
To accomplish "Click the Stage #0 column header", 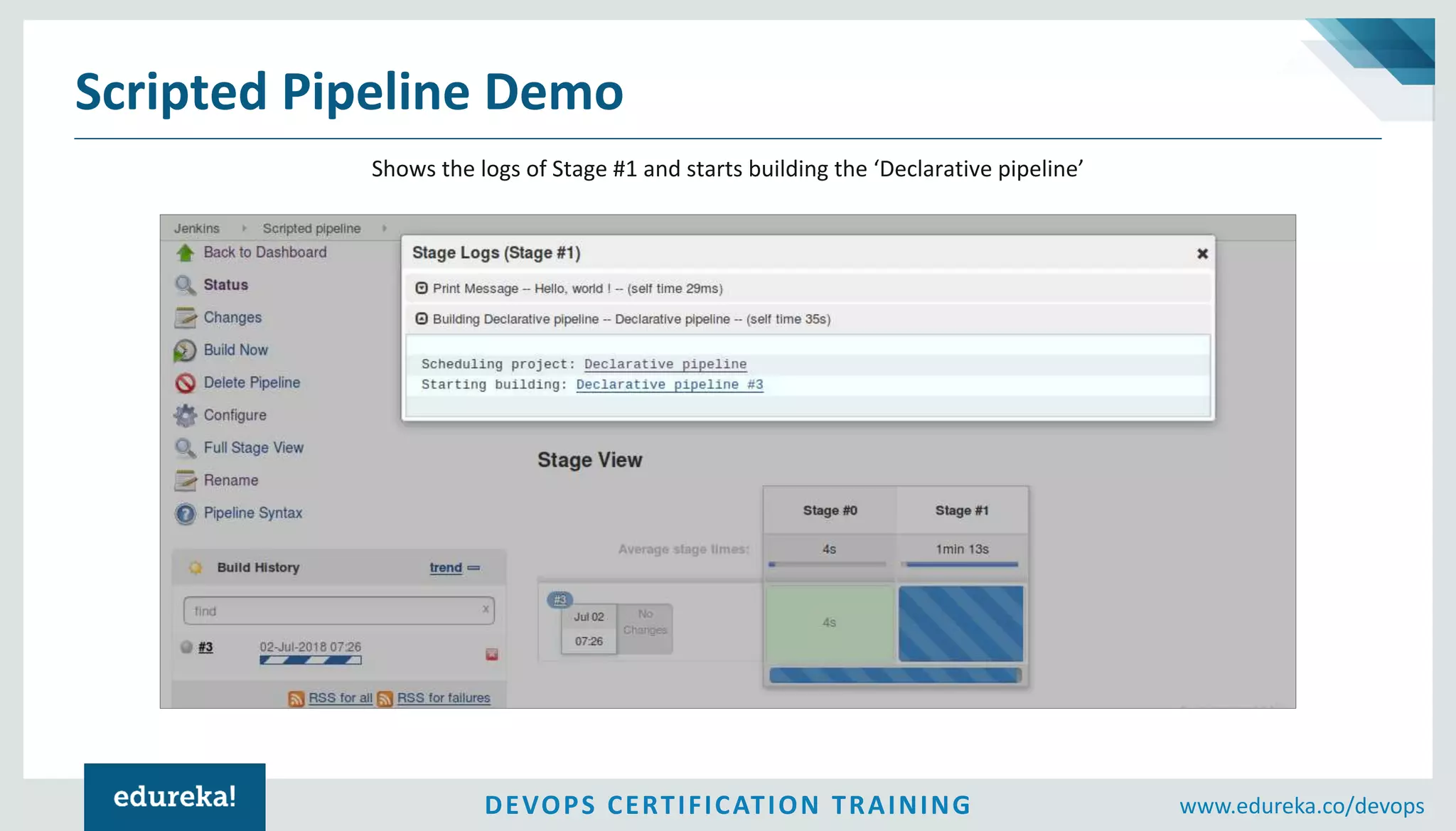I will (830, 510).
